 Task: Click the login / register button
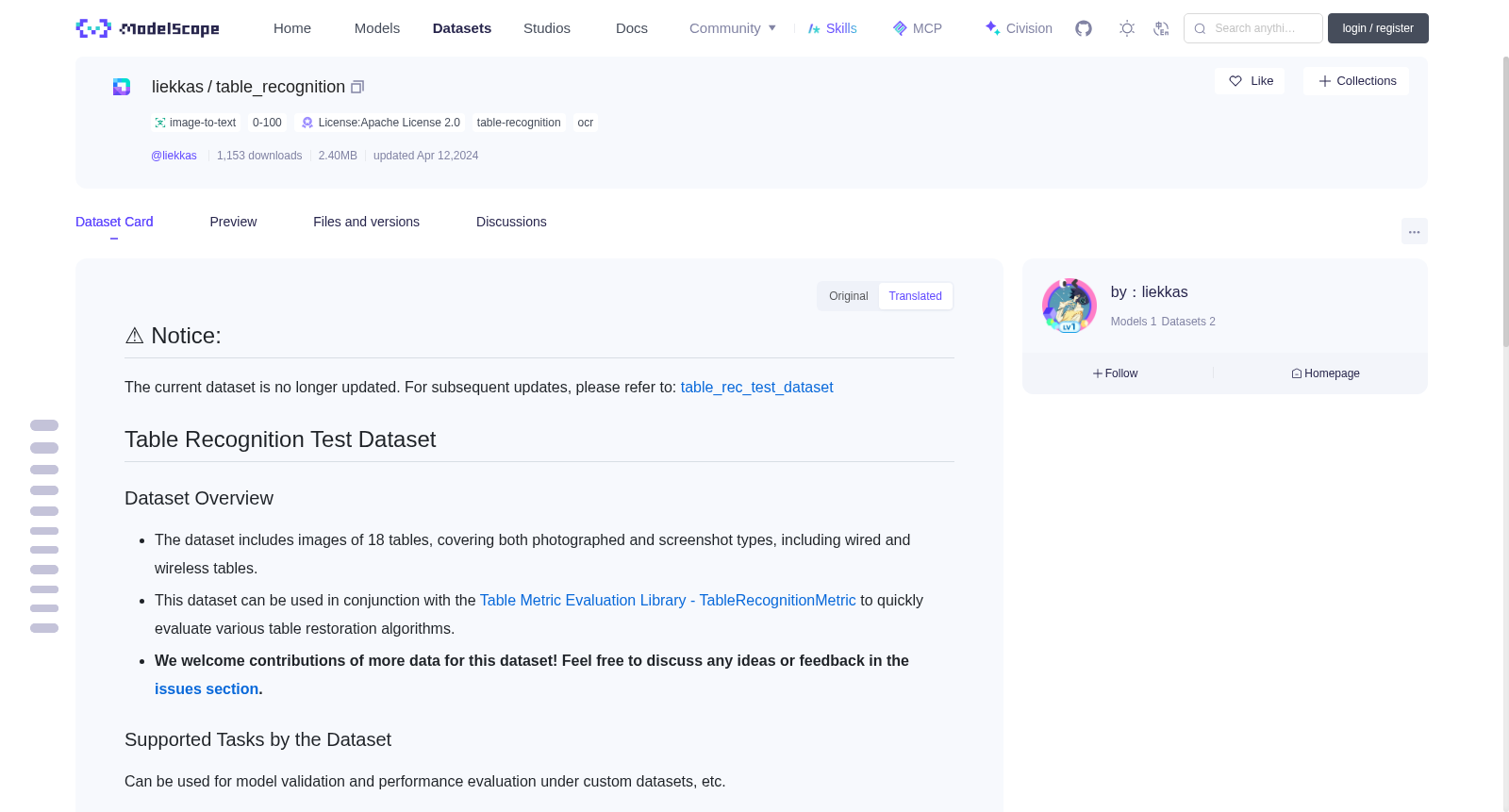(x=1378, y=28)
